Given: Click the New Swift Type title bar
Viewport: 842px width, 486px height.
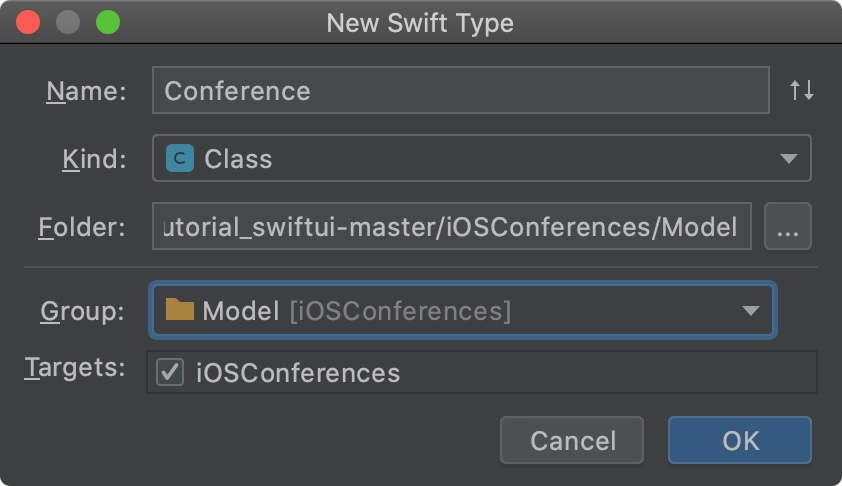Looking at the screenshot, I should (x=420, y=23).
